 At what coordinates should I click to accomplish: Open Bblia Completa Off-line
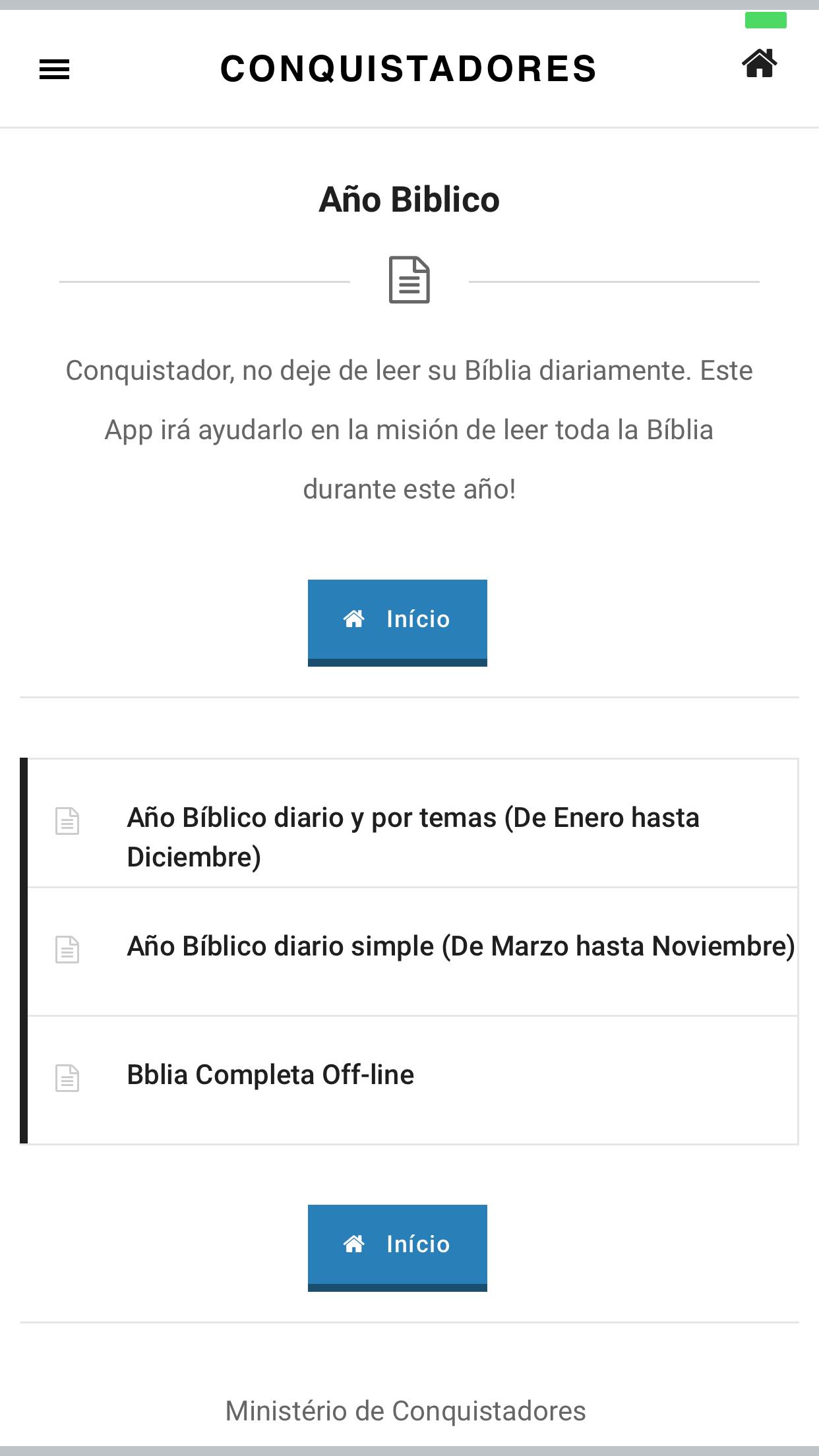(x=413, y=1080)
